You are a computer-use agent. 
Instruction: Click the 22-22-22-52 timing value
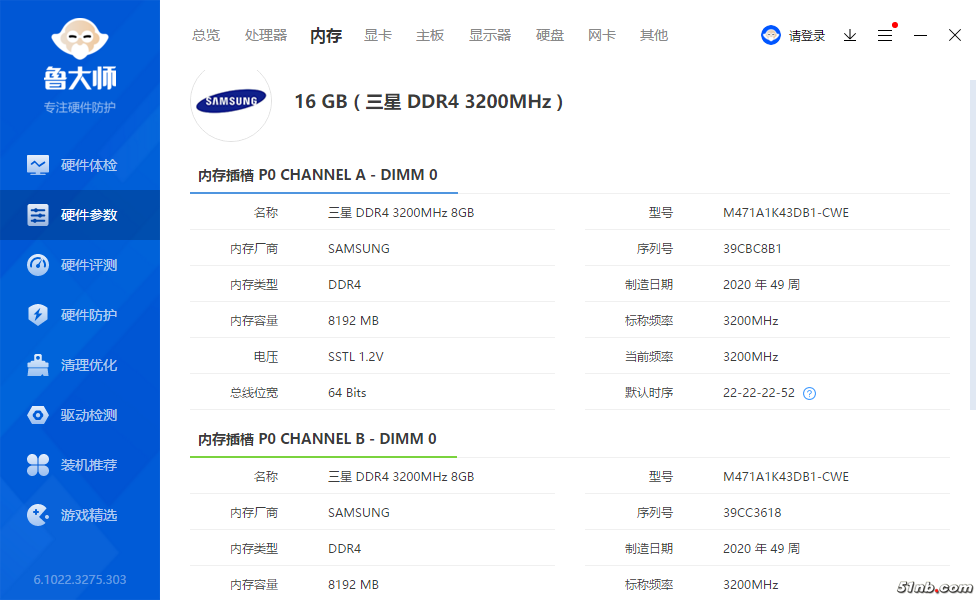coord(759,392)
